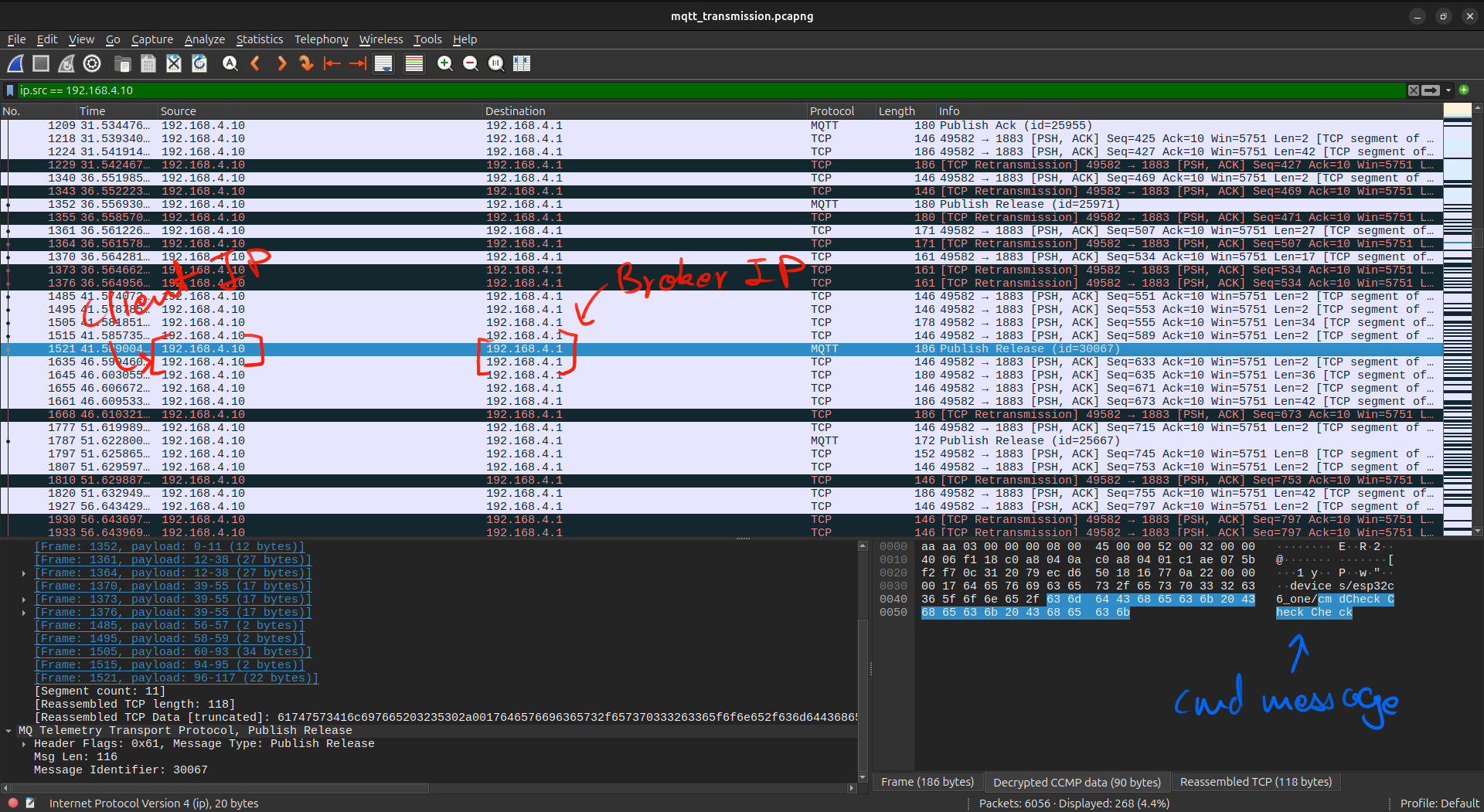The height and width of the screenshot is (812, 1484).
Task: Collapse MQ Telemetry Transport Protocol tree
Action: (9, 731)
